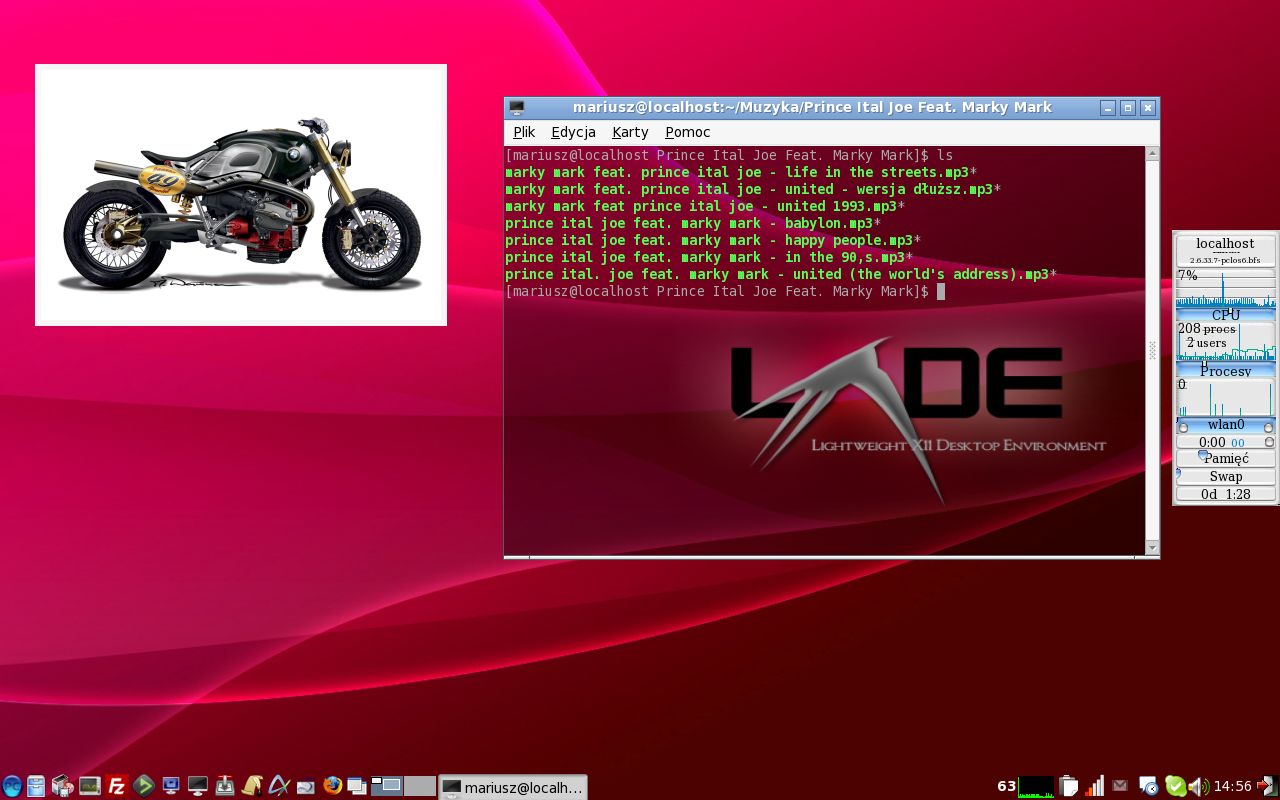Screen dimensions: 1280x800
Task: Click the show-desktop windows icon
Action: pyautogui.click(x=357, y=786)
